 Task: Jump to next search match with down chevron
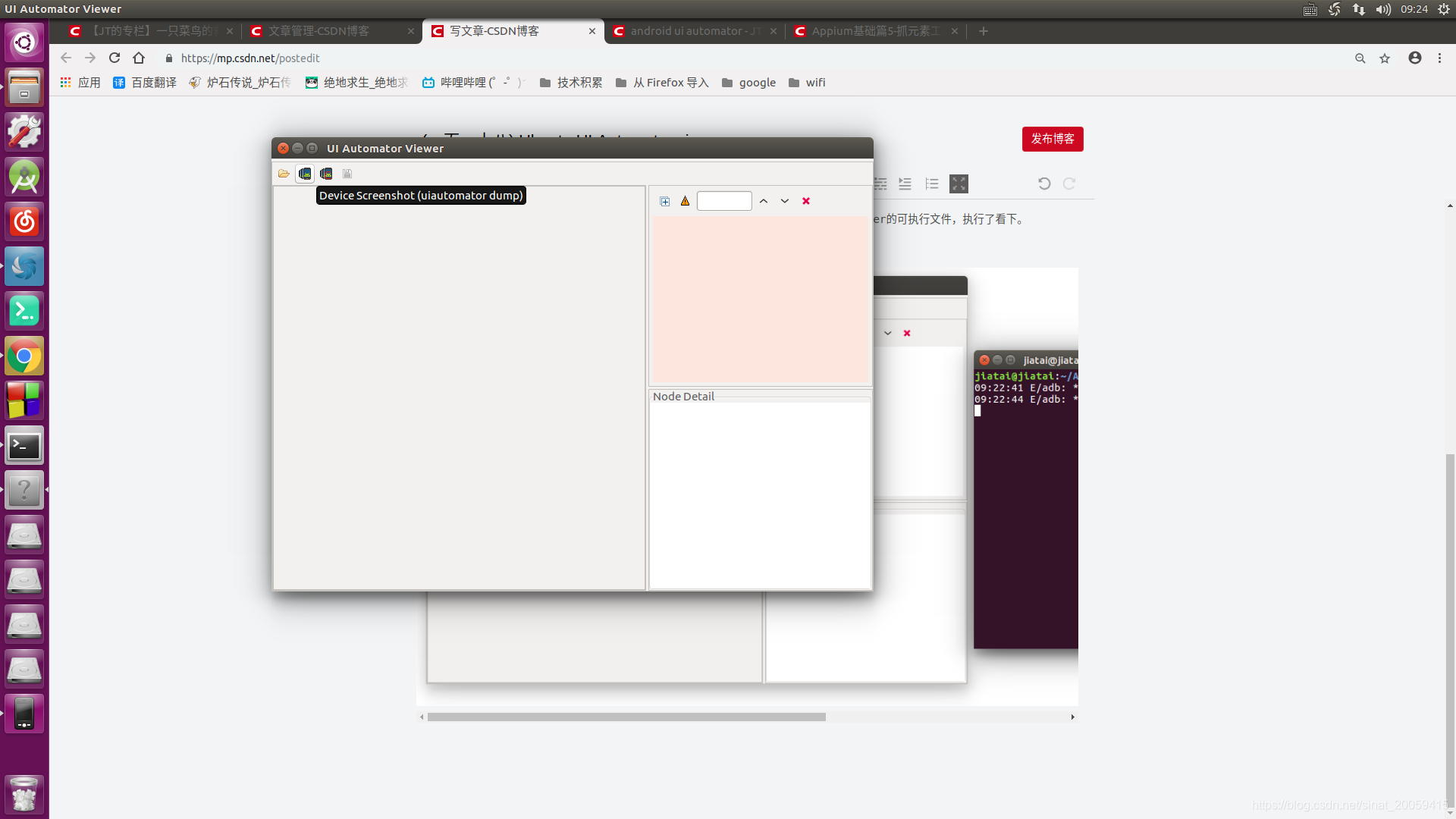(x=785, y=201)
